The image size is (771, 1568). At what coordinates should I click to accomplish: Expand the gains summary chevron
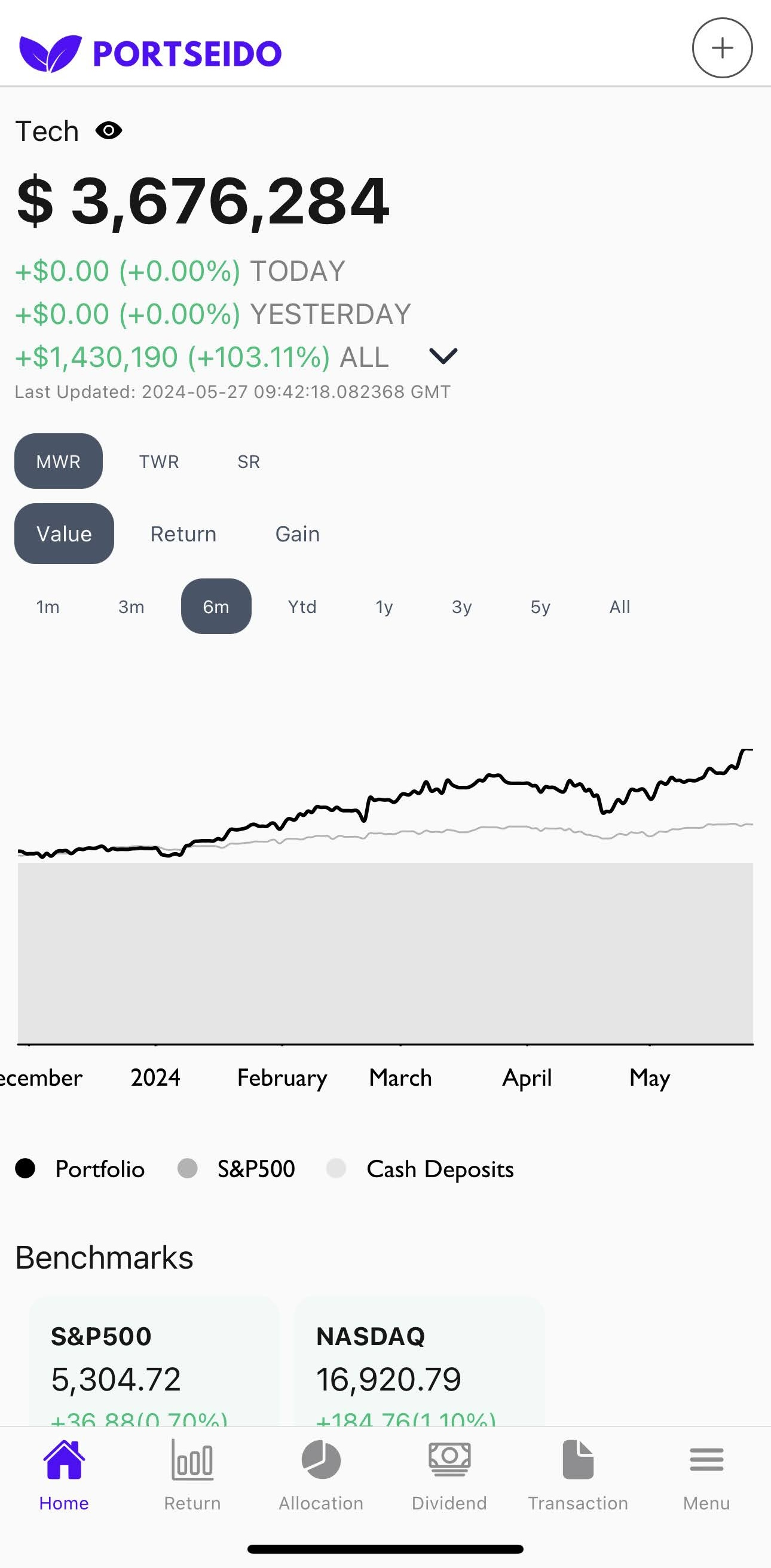click(x=443, y=356)
